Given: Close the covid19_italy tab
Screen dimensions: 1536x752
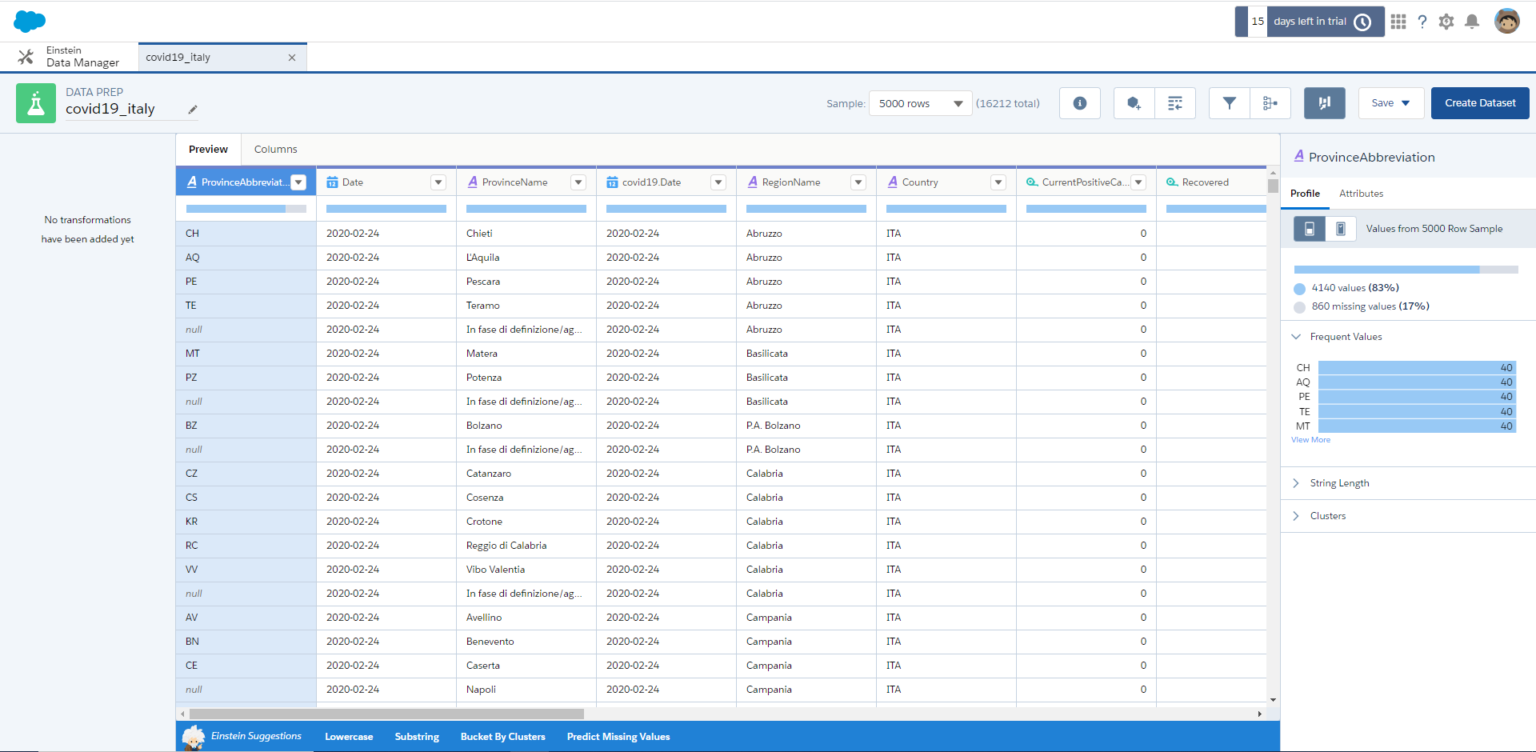Looking at the screenshot, I should pos(292,57).
